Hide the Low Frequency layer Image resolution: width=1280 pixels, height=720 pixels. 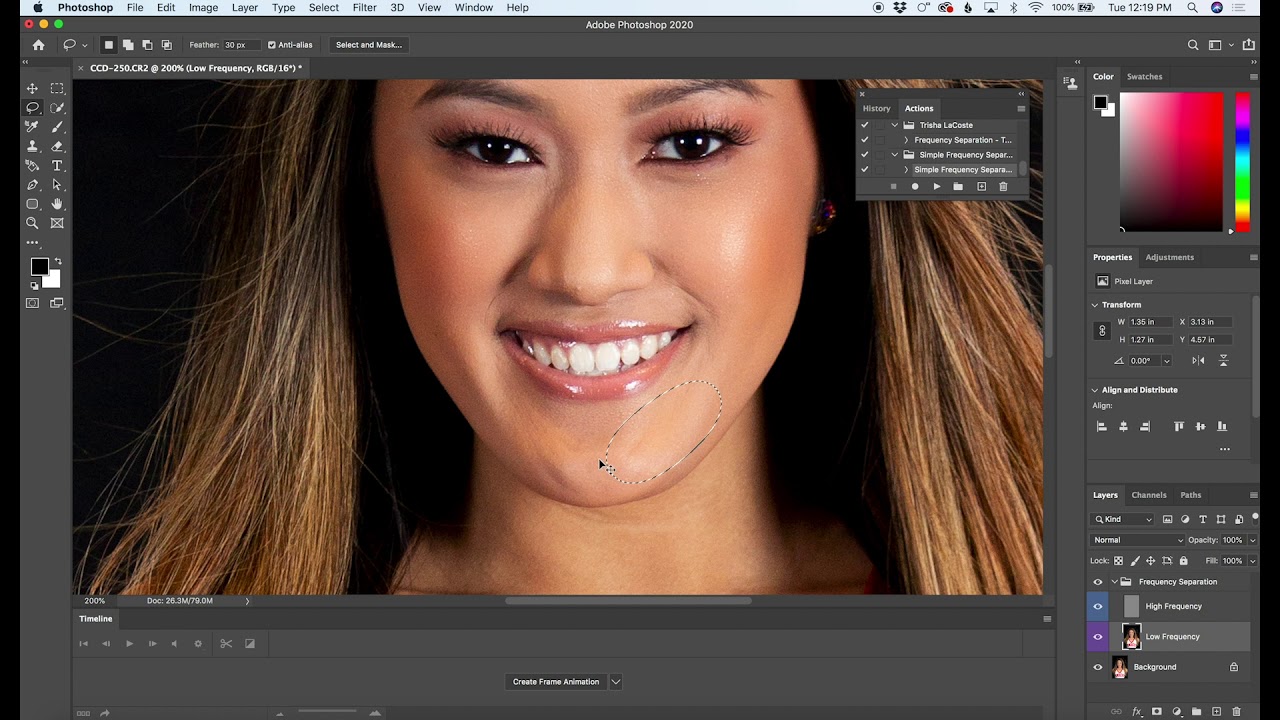click(x=1098, y=637)
